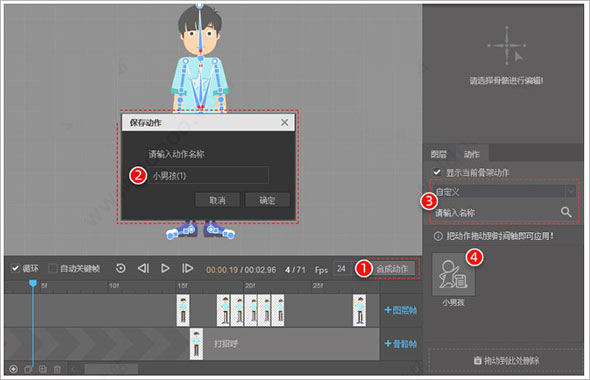Click the 10f mark on timeline ruler
The height and width of the screenshot is (380, 590).
[114, 286]
